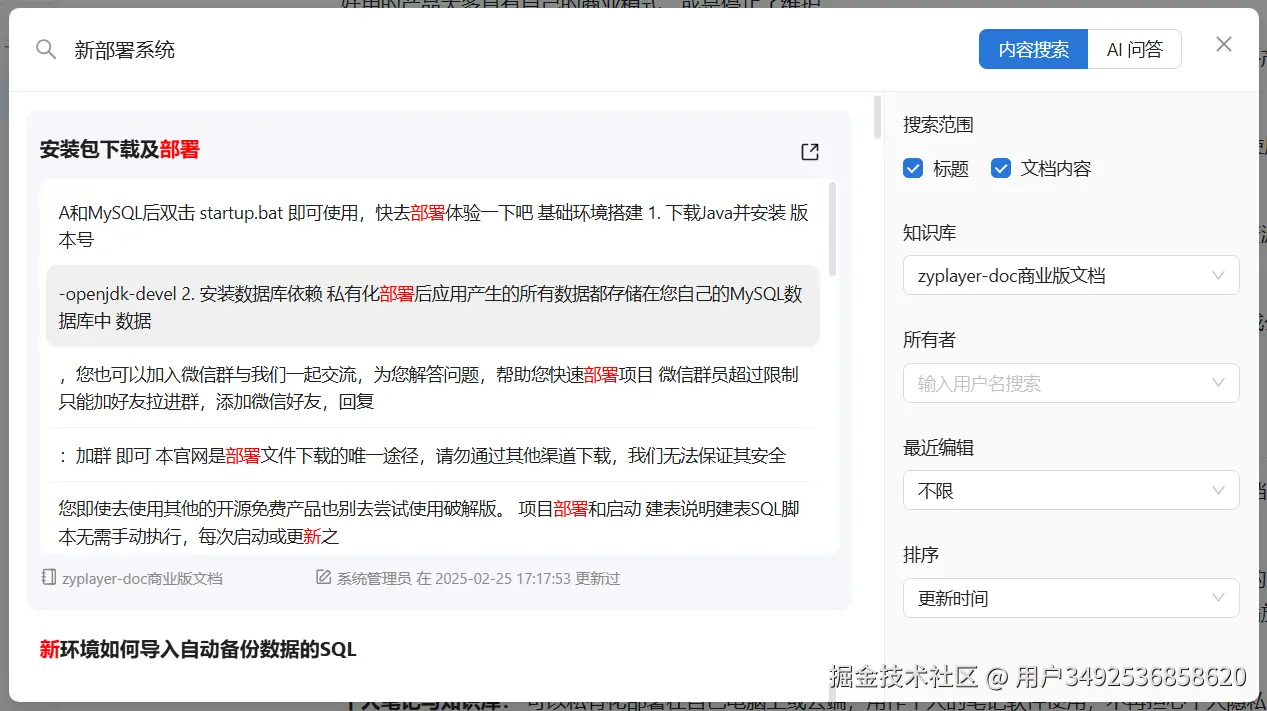Open the 知识库 dropdown

[1071, 275]
